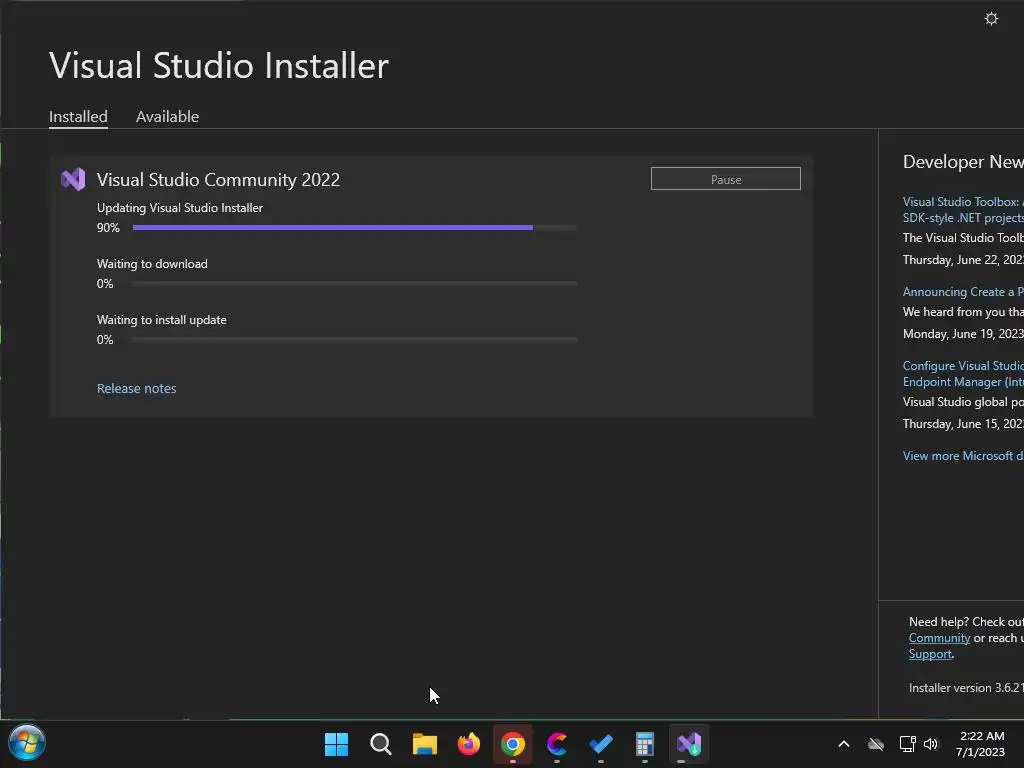
Task: Switch to the Available tab
Action: (167, 117)
